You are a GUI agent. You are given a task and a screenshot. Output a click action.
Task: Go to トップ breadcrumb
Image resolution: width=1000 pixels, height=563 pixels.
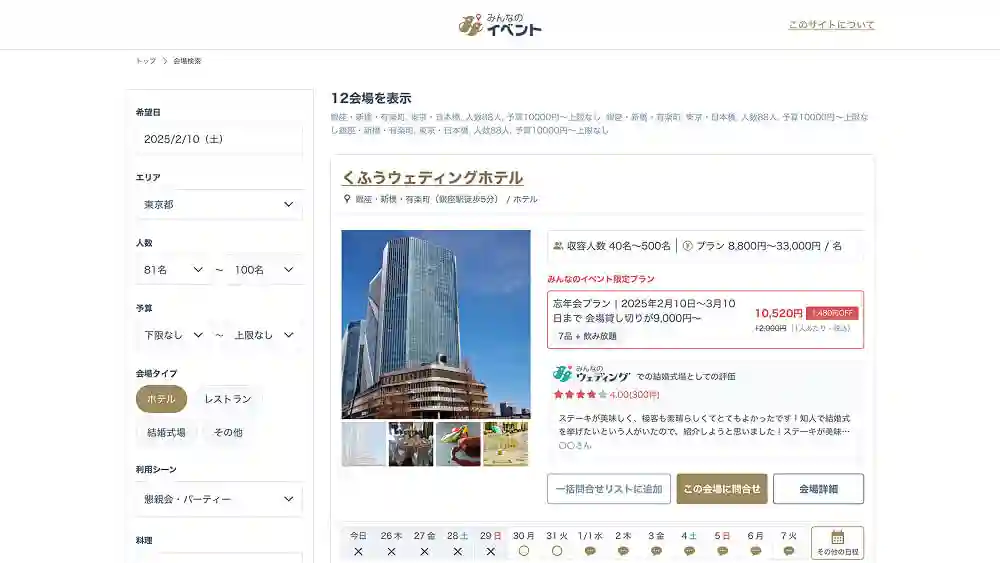coord(146,61)
